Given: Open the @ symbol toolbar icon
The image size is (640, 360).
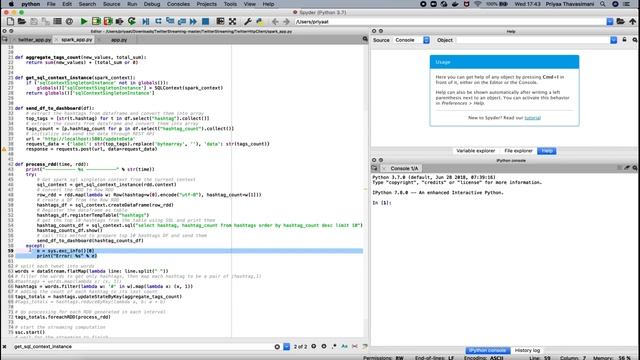Looking at the screenshot, I should pos(69,22).
